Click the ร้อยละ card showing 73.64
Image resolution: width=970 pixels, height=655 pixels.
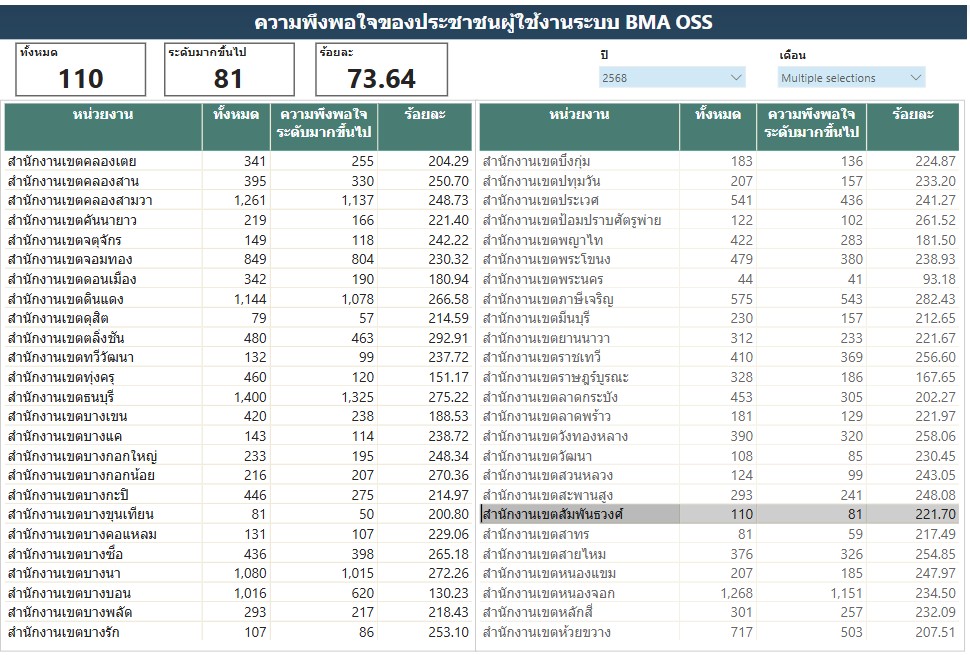coord(381,69)
